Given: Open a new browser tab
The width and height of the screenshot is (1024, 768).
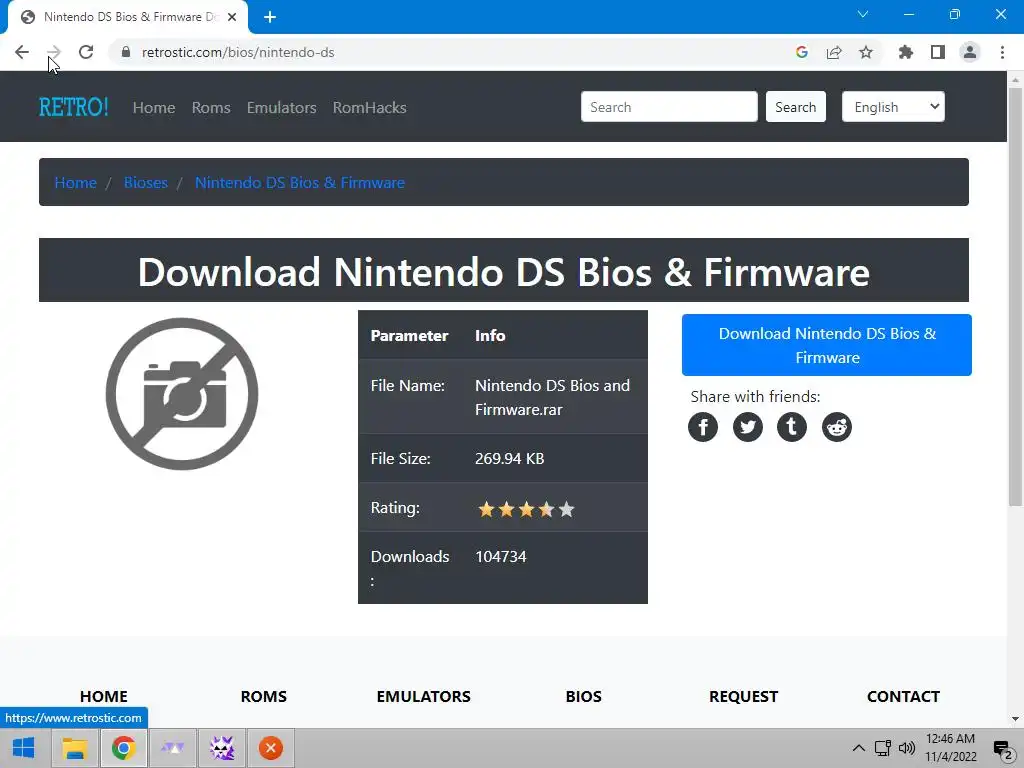Looking at the screenshot, I should point(270,17).
